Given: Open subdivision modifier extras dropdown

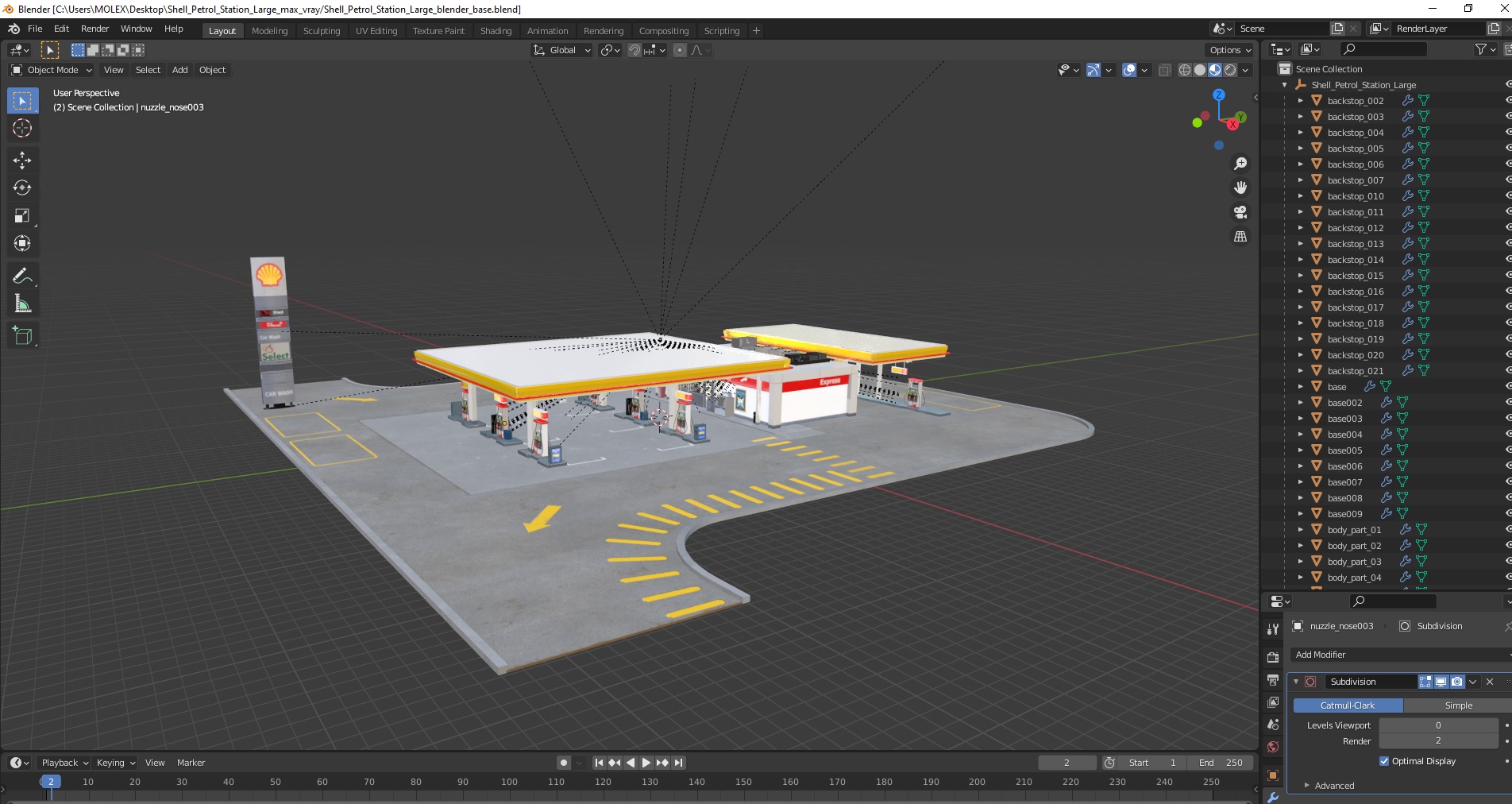Looking at the screenshot, I should tap(1473, 682).
